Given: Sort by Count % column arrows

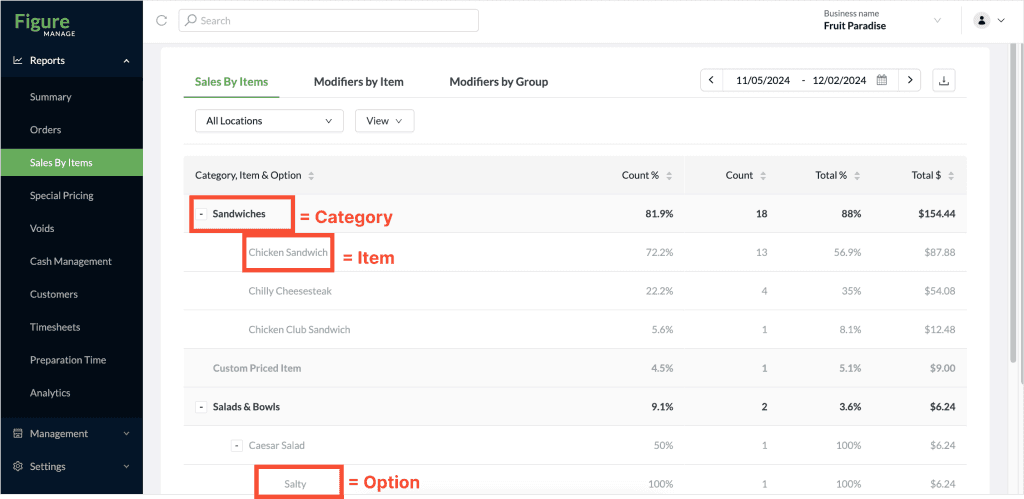Looking at the screenshot, I should pyautogui.click(x=668, y=176).
